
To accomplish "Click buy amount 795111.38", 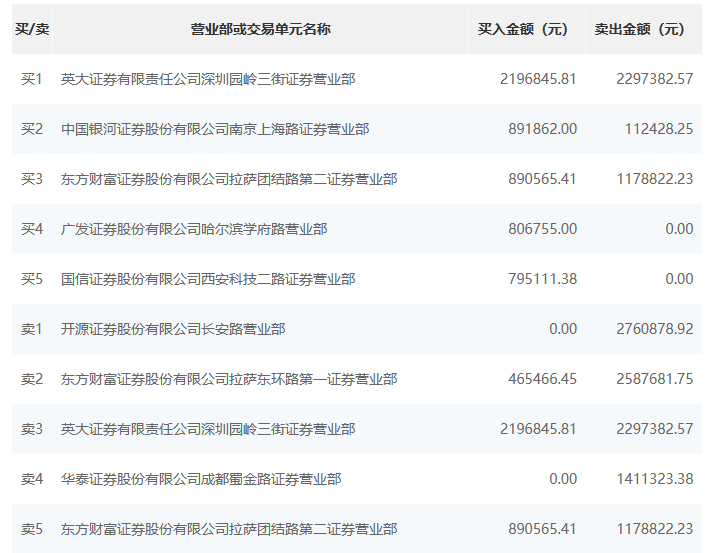I will (542, 279).
